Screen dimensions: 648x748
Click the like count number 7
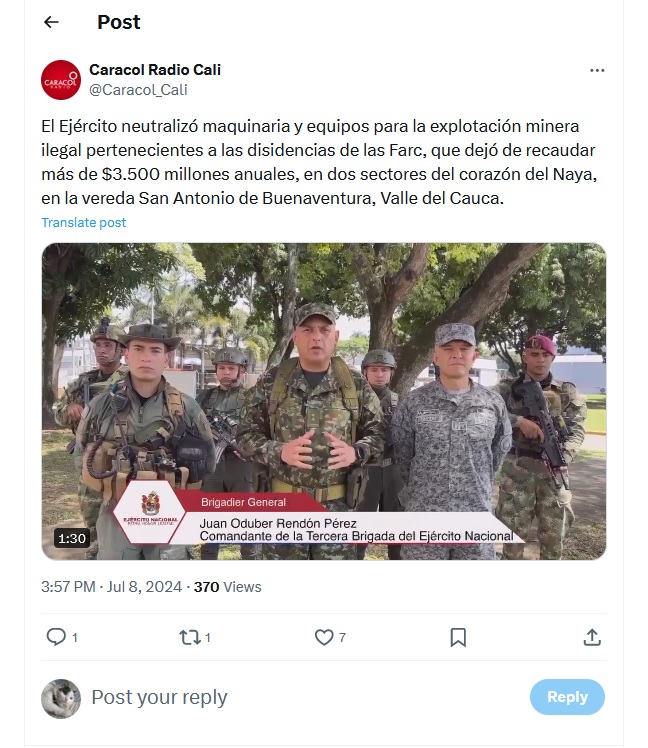pyautogui.click(x=342, y=637)
